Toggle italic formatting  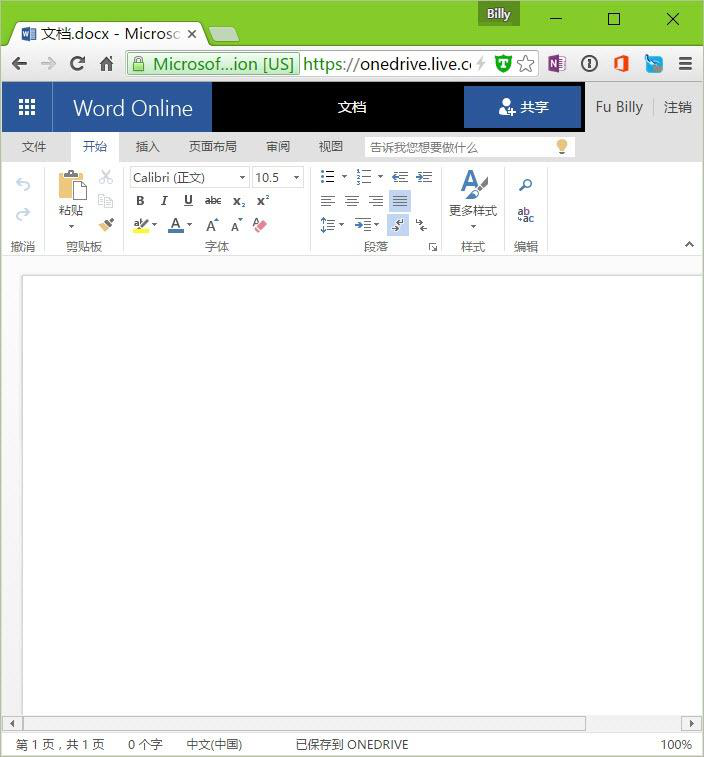coord(164,201)
